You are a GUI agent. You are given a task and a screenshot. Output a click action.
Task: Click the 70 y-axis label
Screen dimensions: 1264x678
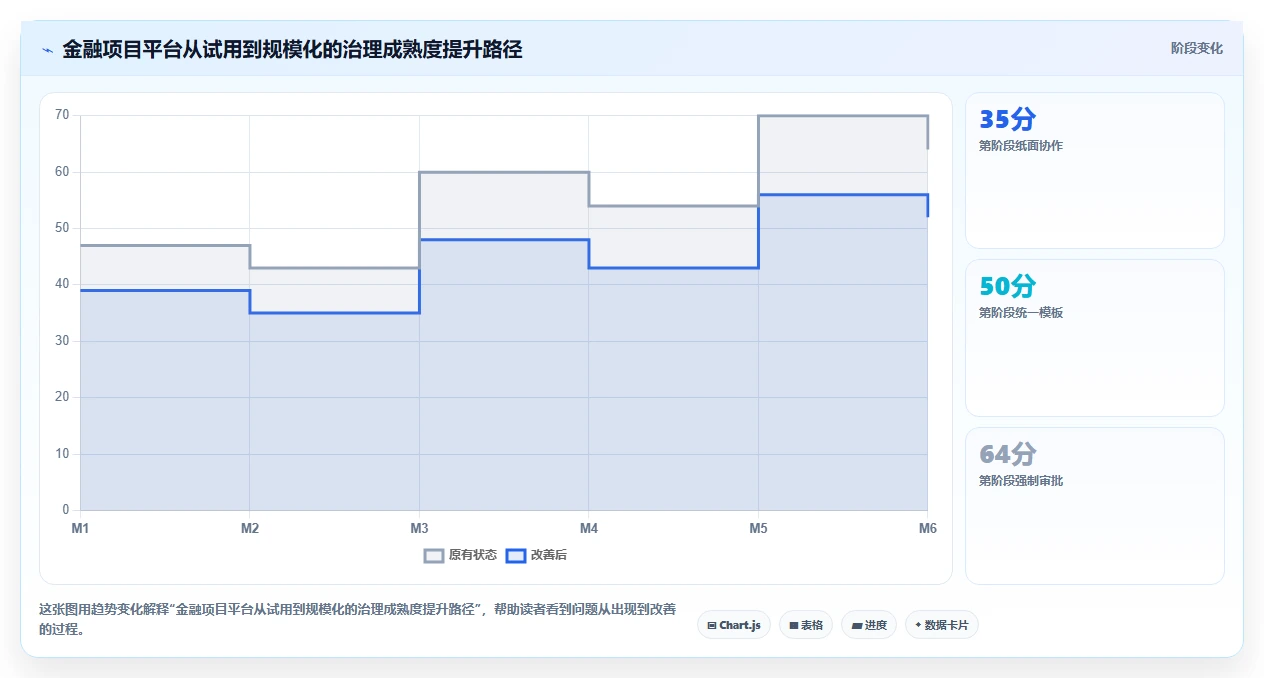point(62,115)
